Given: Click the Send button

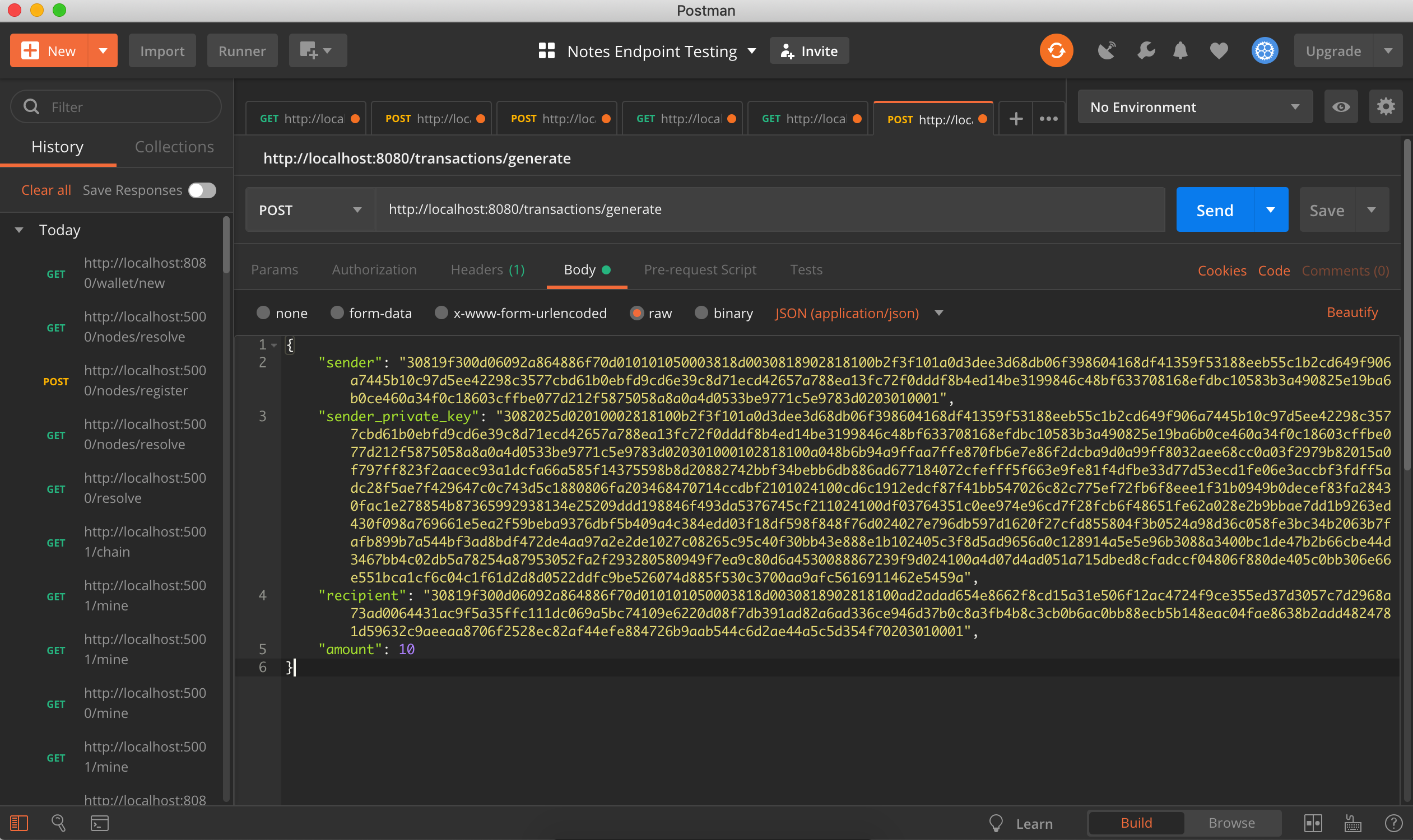Looking at the screenshot, I should click(1215, 209).
